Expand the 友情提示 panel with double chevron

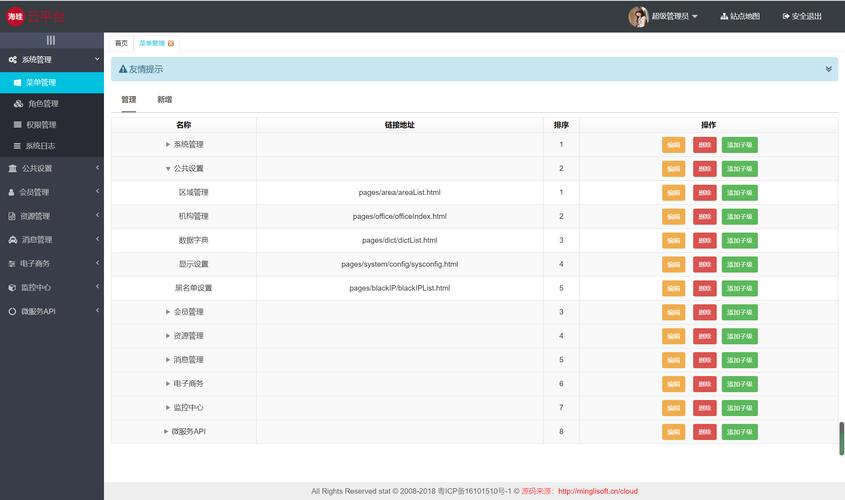click(x=828, y=69)
